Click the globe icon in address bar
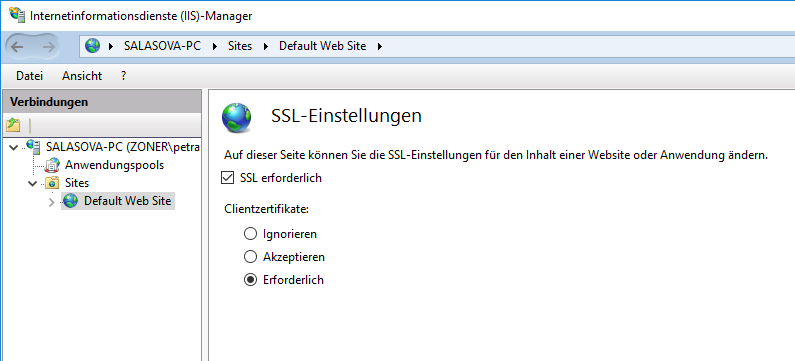The image size is (795, 361). tap(92, 46)
